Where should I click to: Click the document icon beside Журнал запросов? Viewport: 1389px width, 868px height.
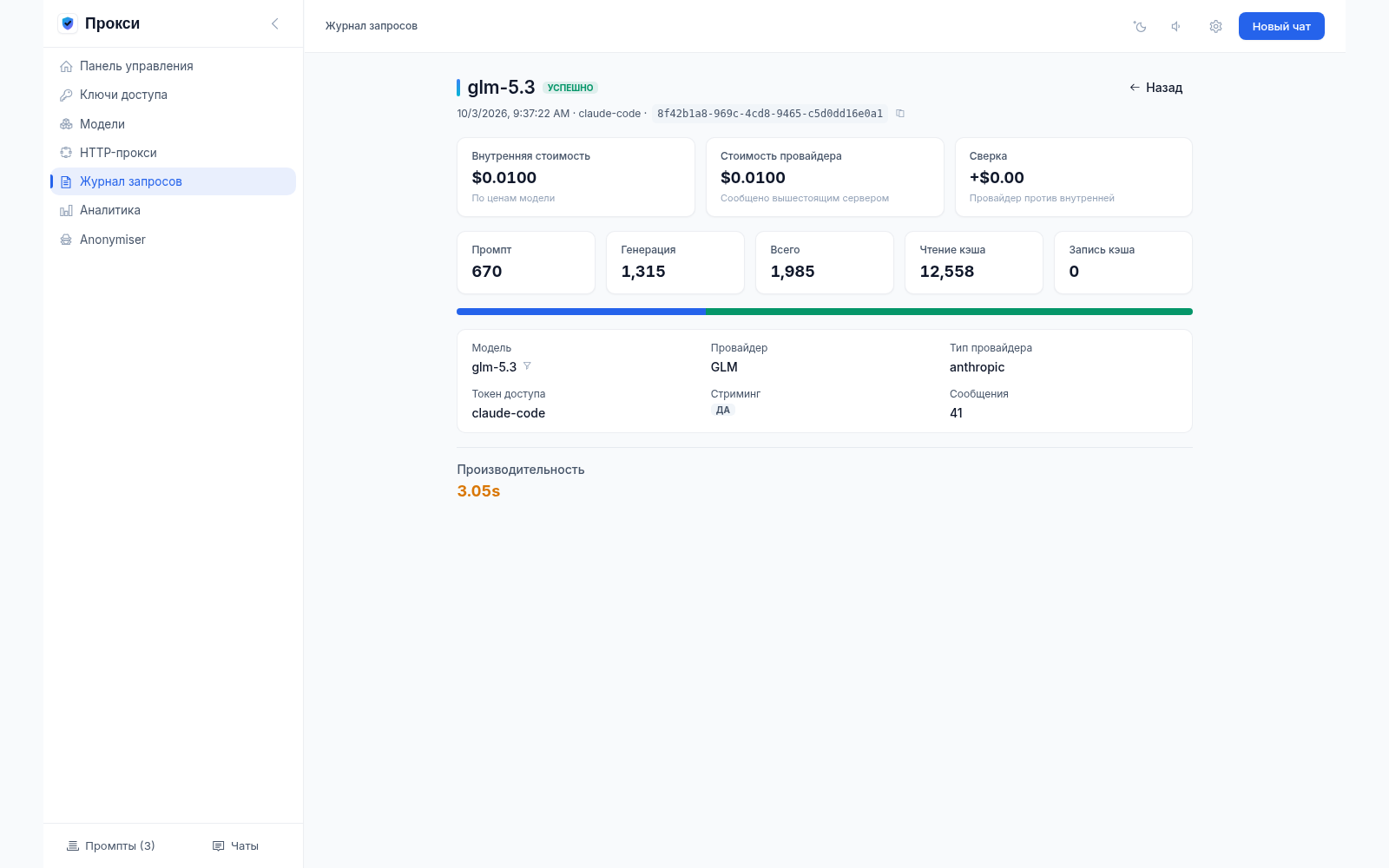[x=66, y=181]
